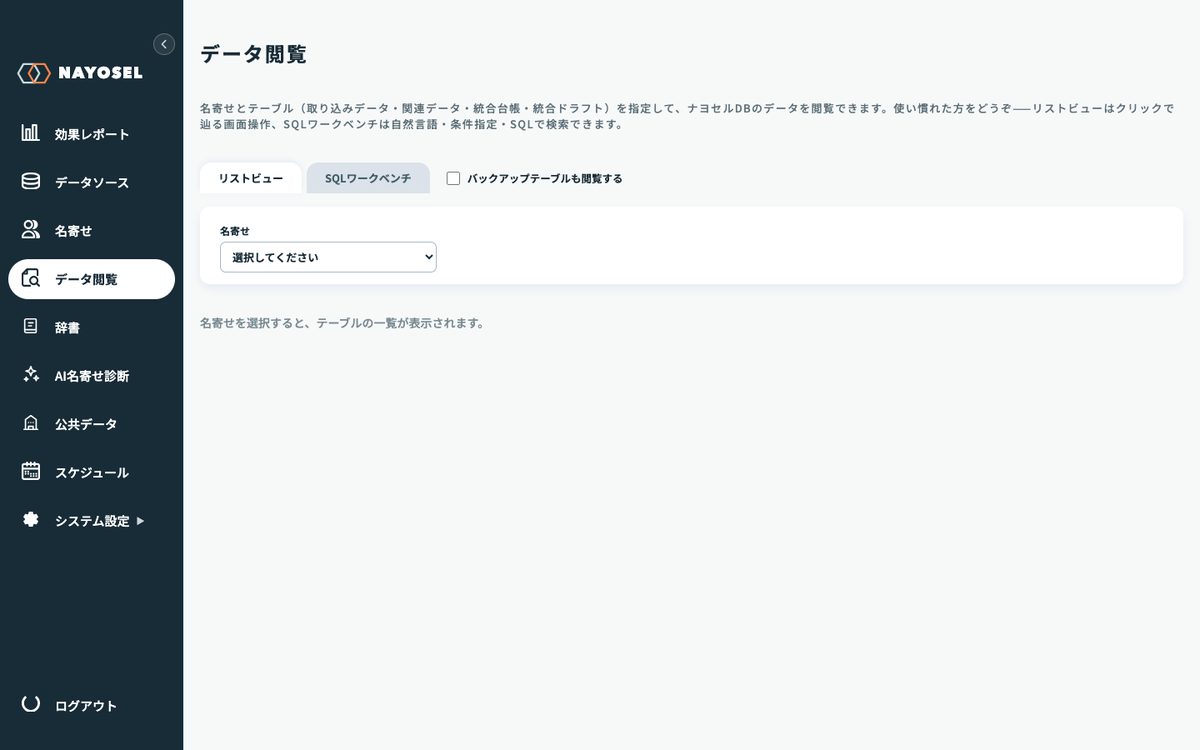Open the 辞書 page
This screenshot has width=1200, height=750.
pos(91,327)
